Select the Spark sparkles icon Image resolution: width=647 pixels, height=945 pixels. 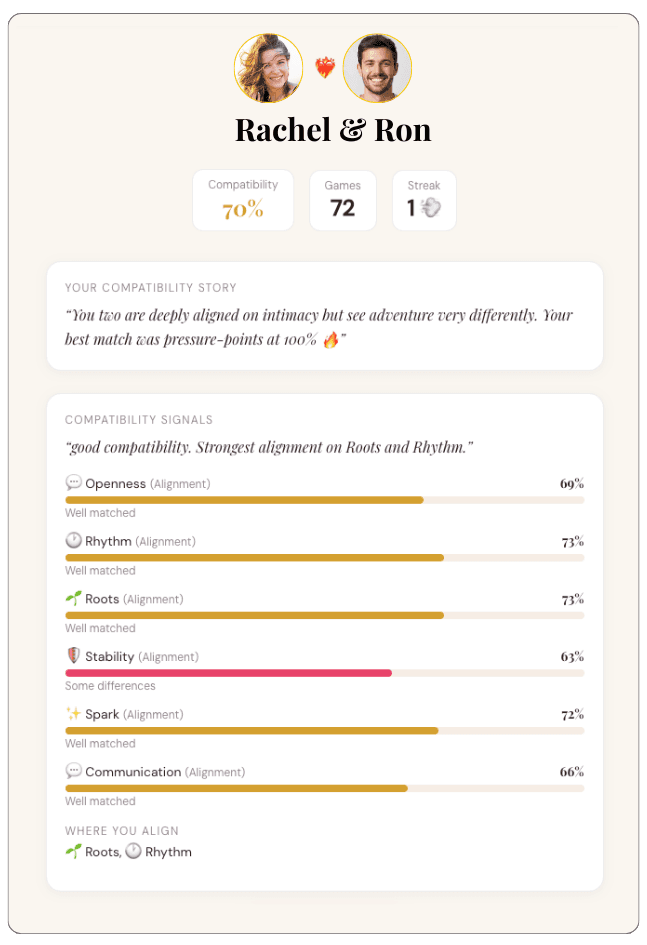[x=72, y=714]
